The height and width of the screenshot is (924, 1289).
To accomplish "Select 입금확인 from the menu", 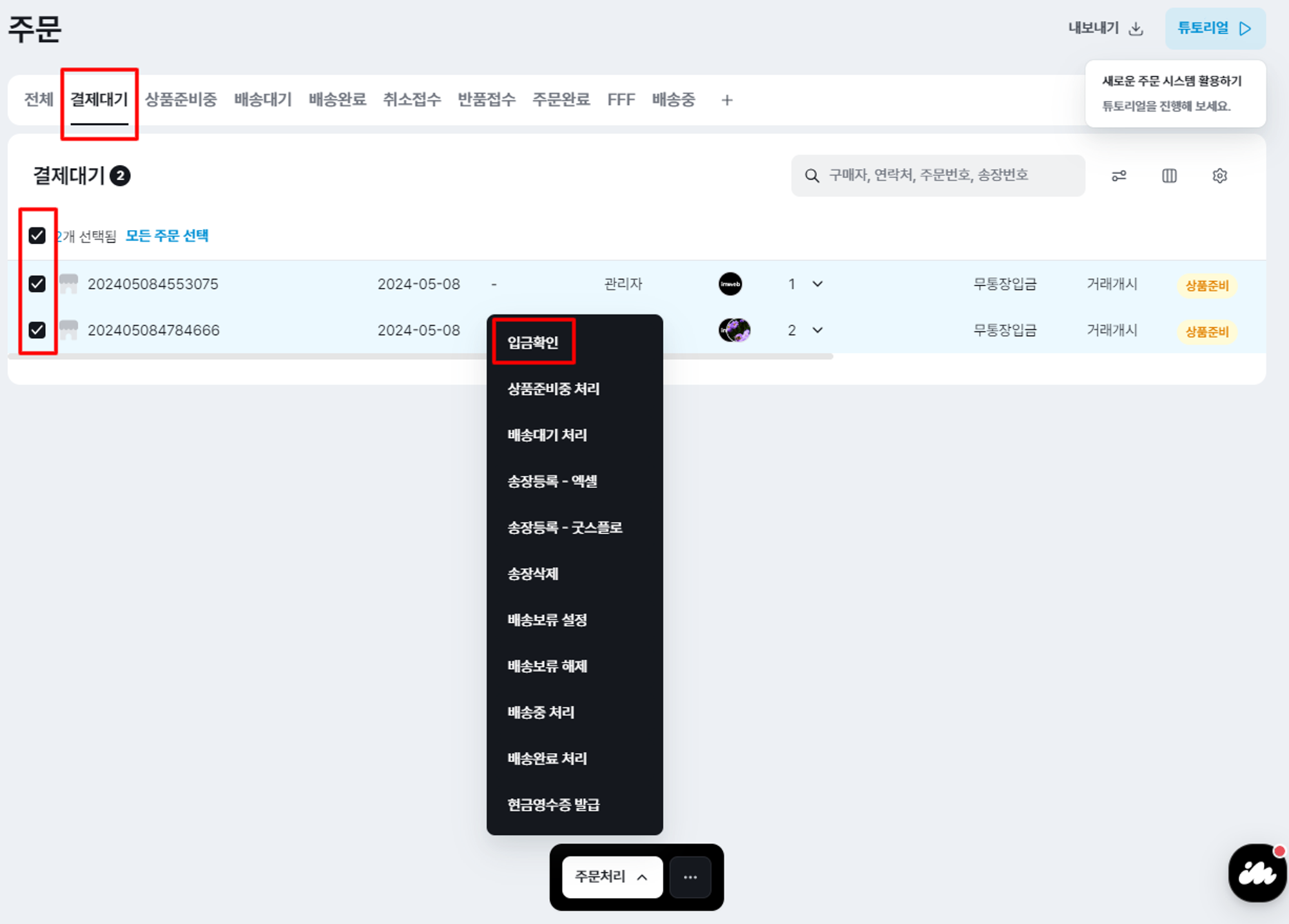I will pyautogui.click(x=533, y=342).
